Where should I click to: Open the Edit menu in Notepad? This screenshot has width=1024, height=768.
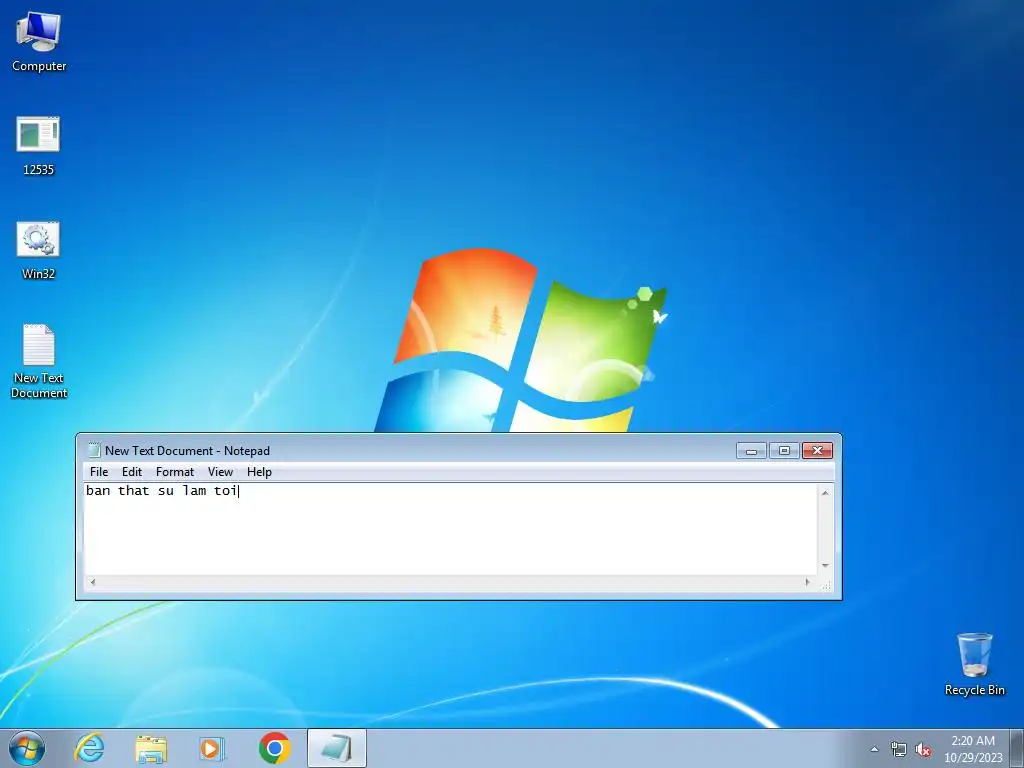coord(132,472)
